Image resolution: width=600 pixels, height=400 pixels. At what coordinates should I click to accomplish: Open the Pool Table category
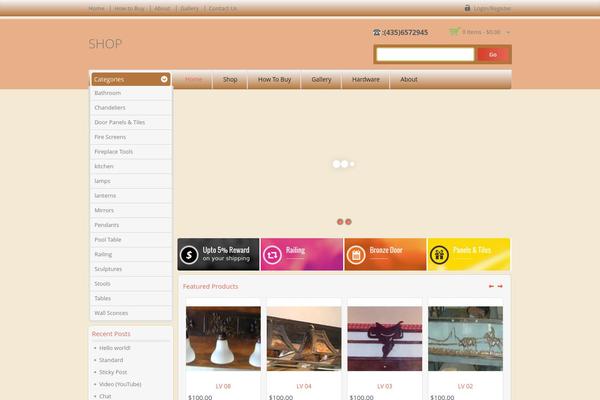pos(131,240)
